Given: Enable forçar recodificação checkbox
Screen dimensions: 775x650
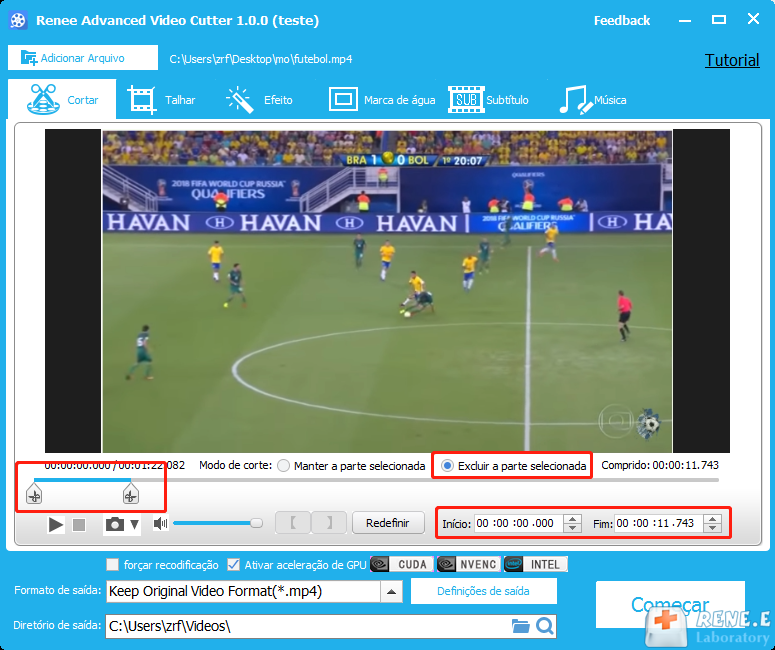Looking at the screenshot, I should click(113, 564).
